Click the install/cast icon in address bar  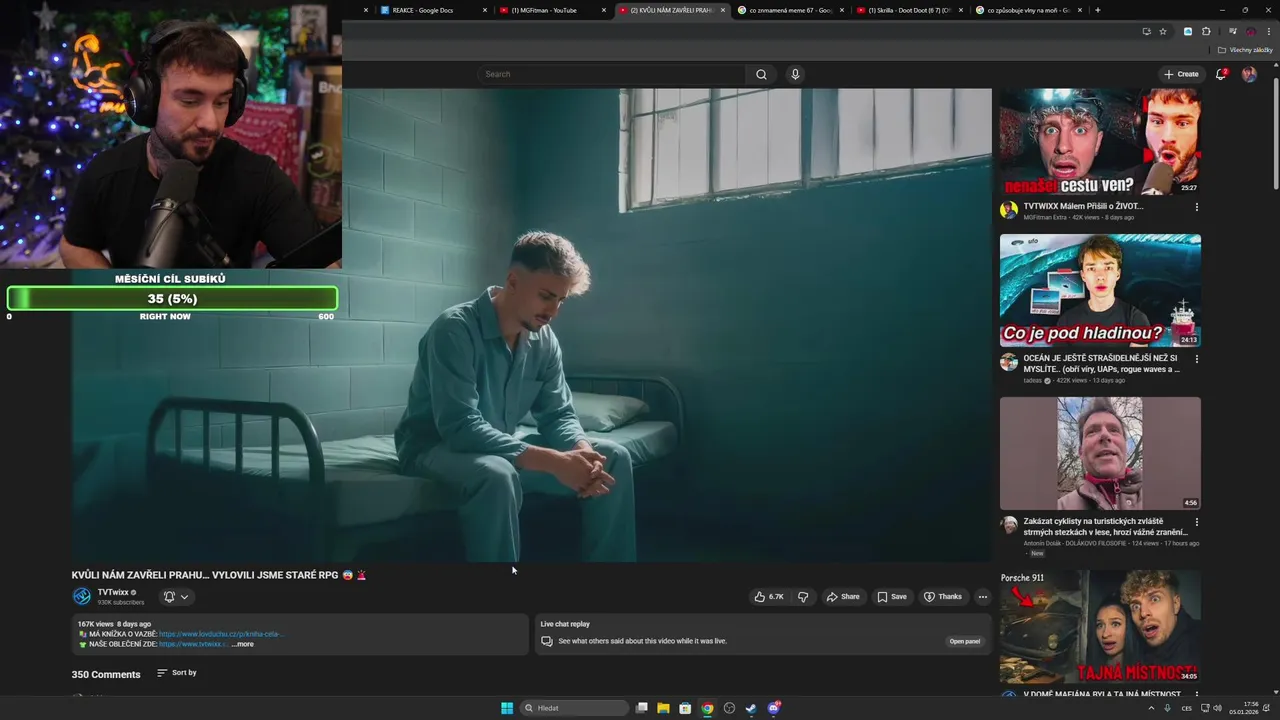pos(1146,31)
